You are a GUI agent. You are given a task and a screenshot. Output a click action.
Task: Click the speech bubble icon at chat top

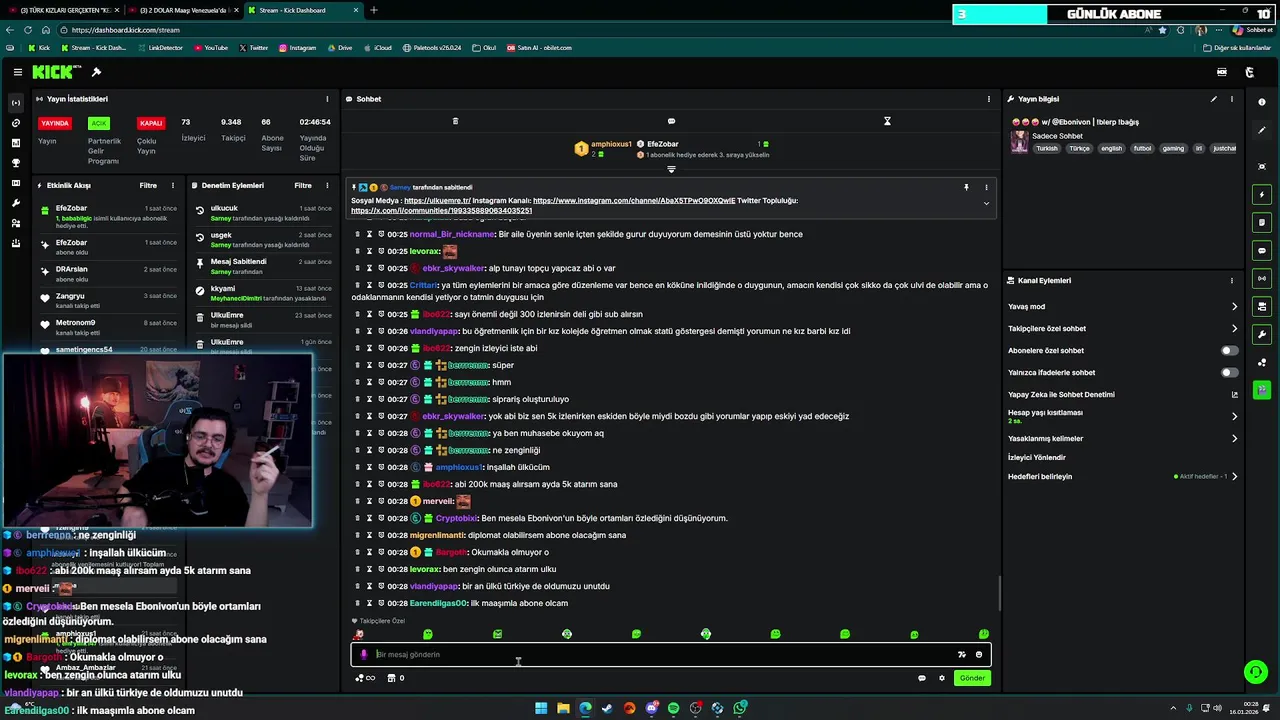[671, 121]
